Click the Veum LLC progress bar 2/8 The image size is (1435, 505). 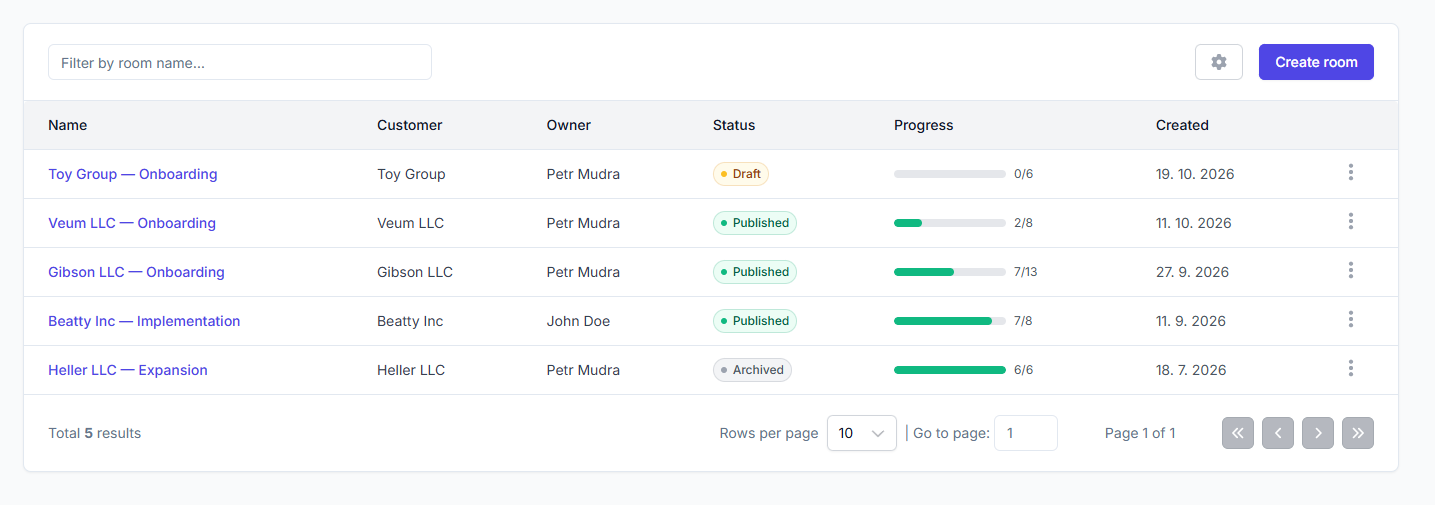(950, 223)
